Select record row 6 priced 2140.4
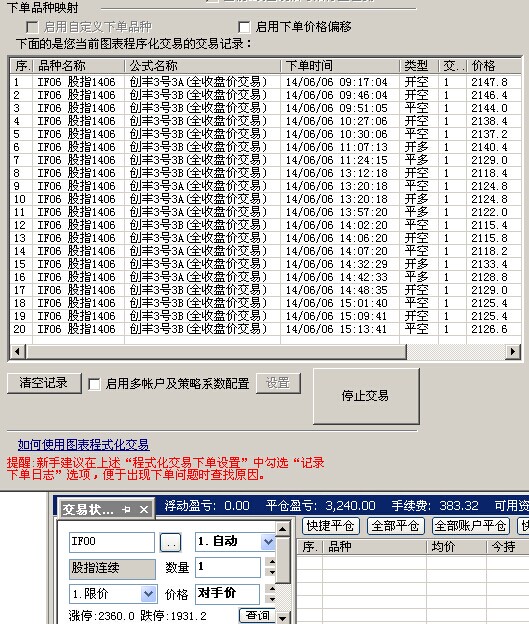 coord(265,147)
